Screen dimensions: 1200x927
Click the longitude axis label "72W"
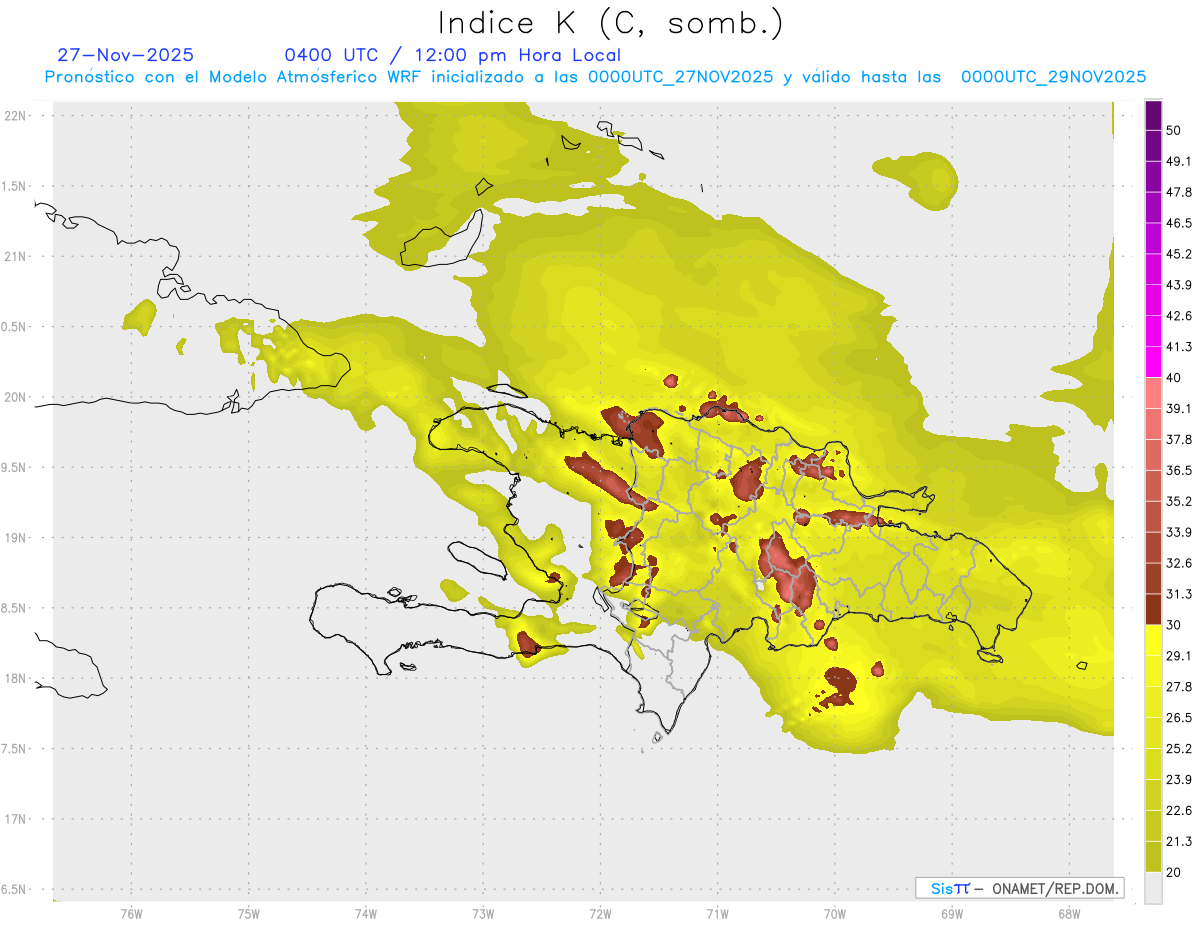600,913
